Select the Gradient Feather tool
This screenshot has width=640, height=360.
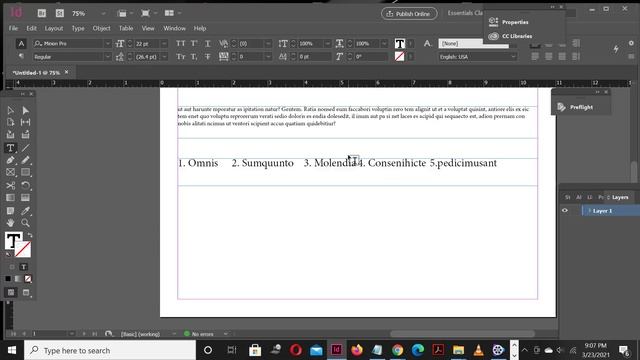coord(25,198)
